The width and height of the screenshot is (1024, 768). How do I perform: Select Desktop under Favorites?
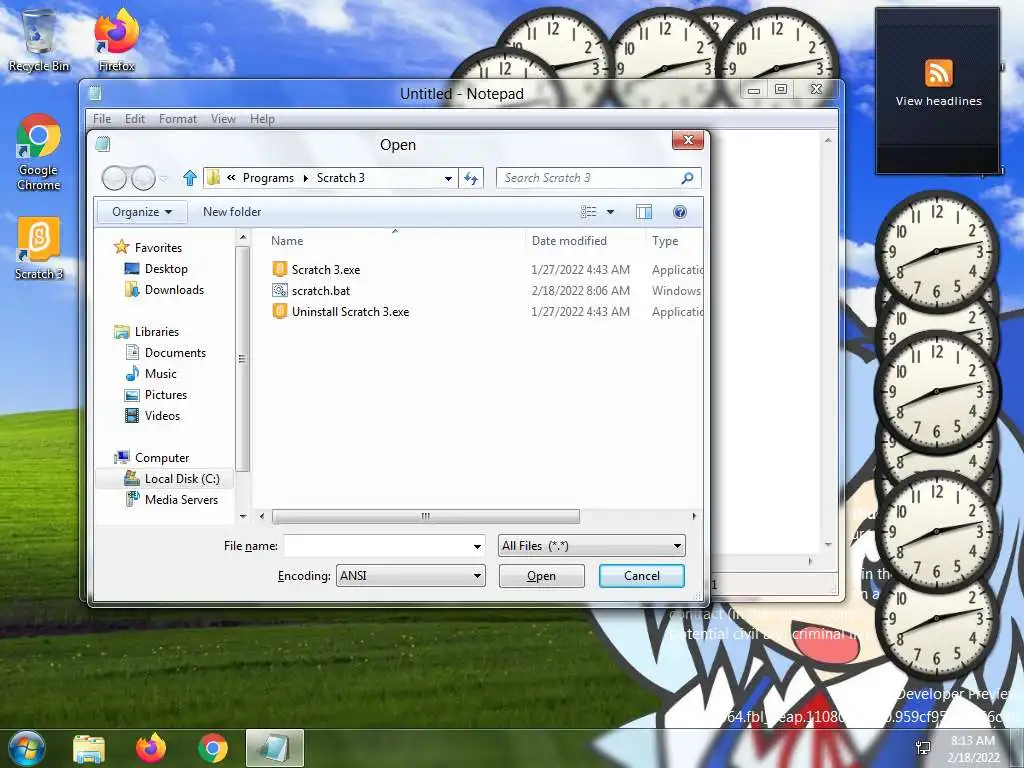pyautogui.click(x=166, y=268)
